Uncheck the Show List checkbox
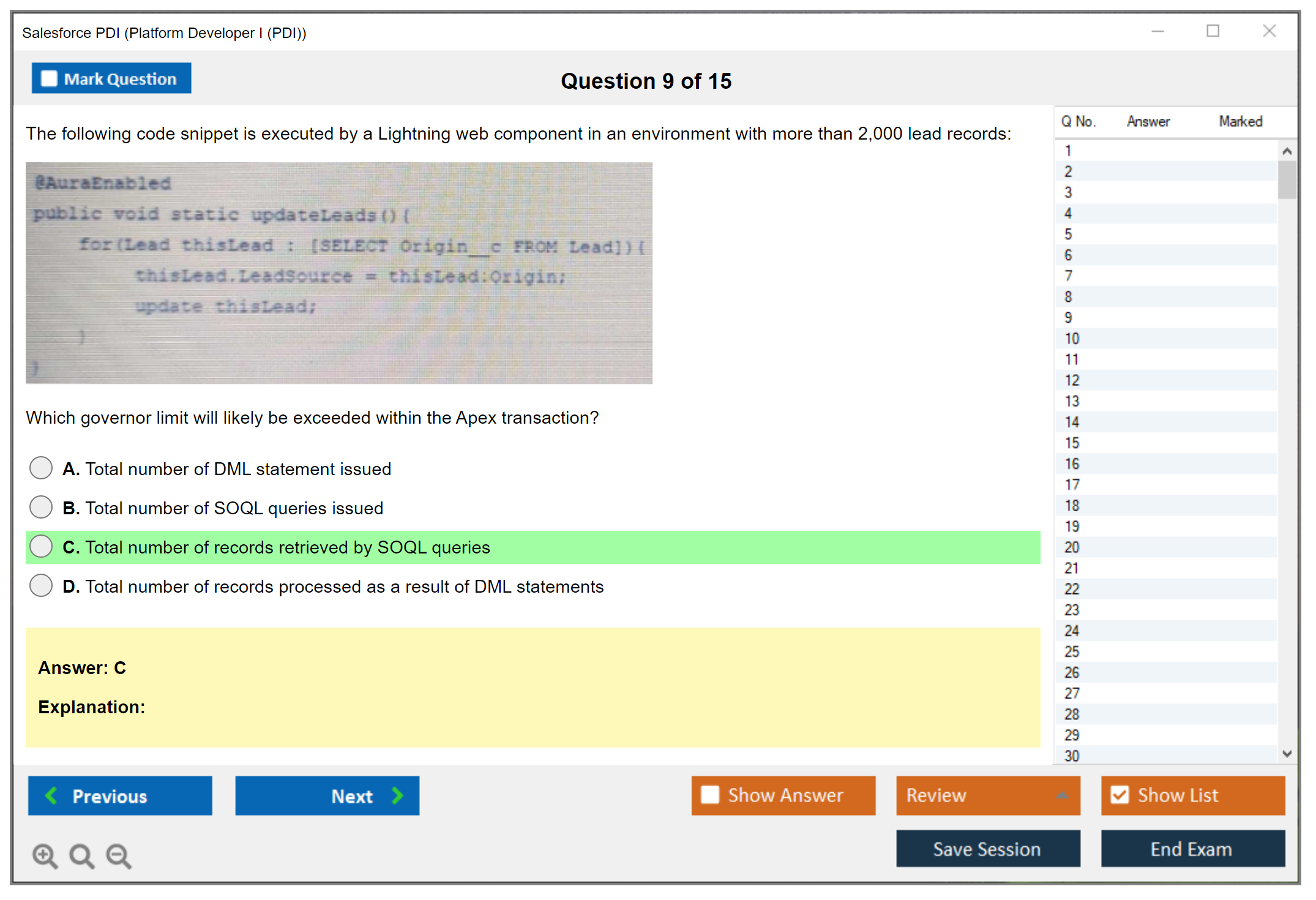The height and width of the screenshot is (900, 1316). click(1120, 795)
